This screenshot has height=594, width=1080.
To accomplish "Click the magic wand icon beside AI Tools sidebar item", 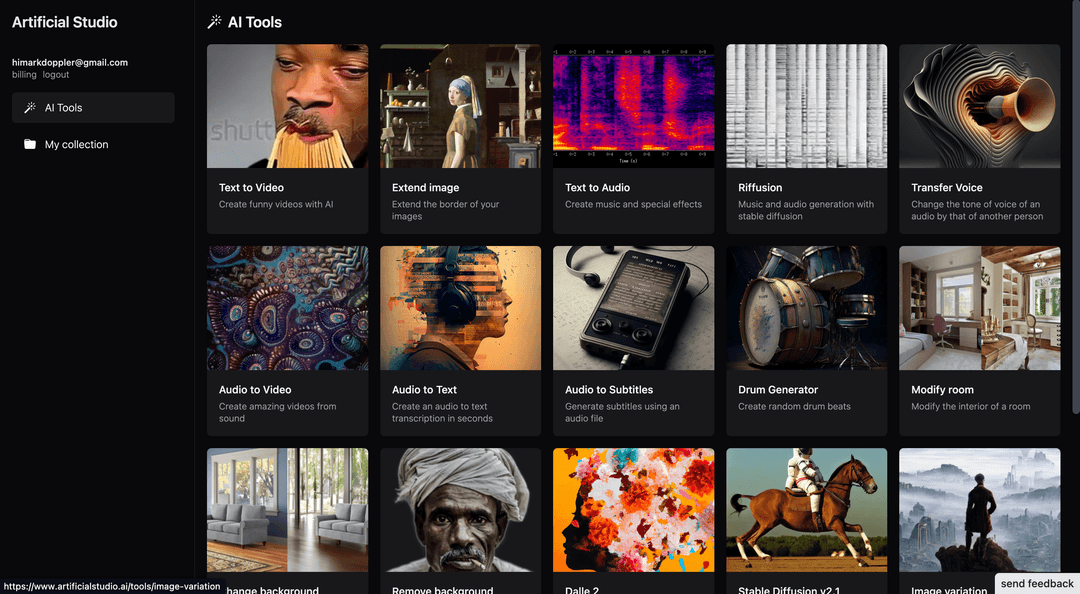I will point(30,108).
